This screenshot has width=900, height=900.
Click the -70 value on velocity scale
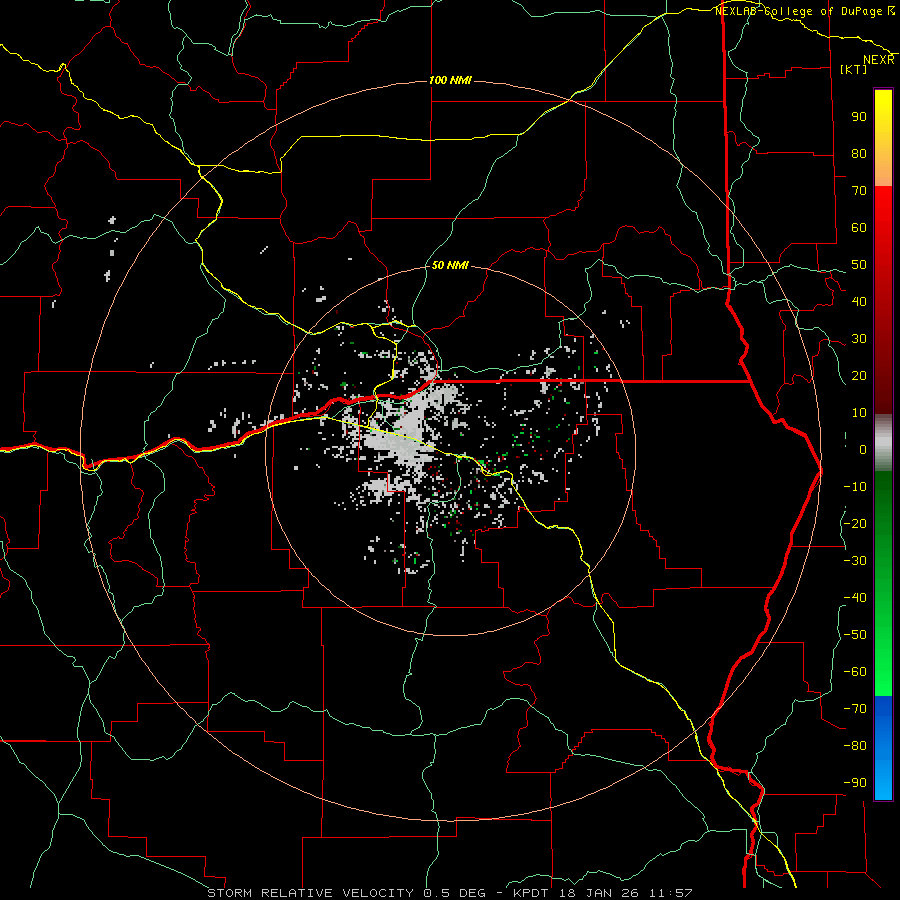855,709
